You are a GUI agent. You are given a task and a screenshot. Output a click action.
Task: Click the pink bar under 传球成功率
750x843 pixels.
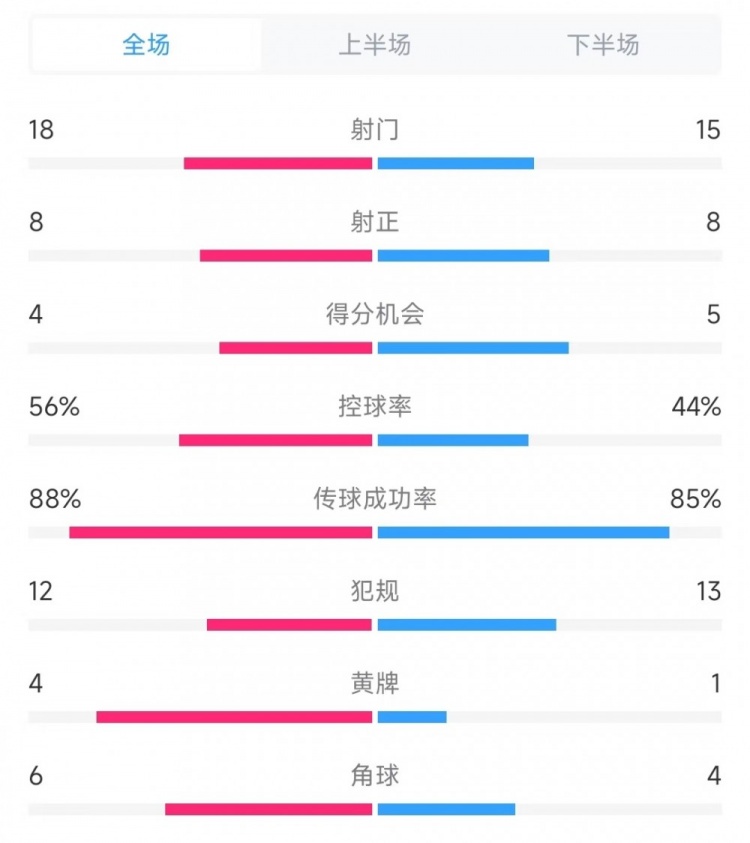(x=221, y=532)
